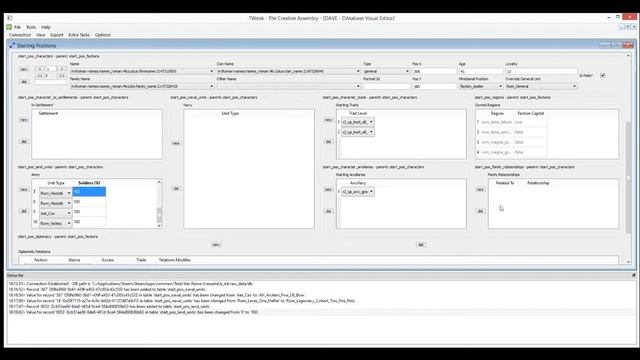The height and width of the screenshot is (360, 640).
Task: Open the Export menu
Action: point(57,35)
